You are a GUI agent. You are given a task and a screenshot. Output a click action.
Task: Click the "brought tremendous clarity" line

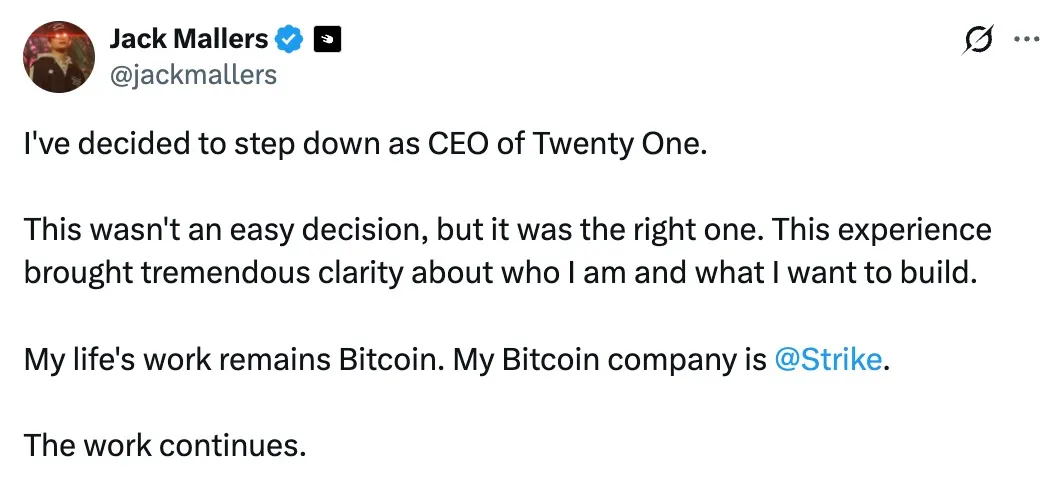[x=501, y=273]
